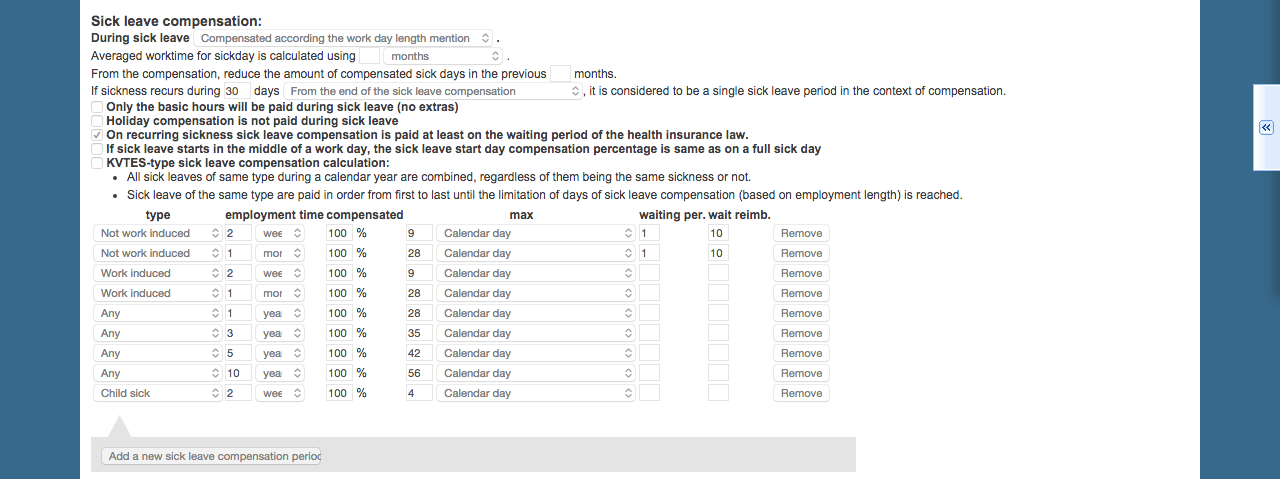Open the months unit dropdown

pyautogui.click(x=443, y=56)
